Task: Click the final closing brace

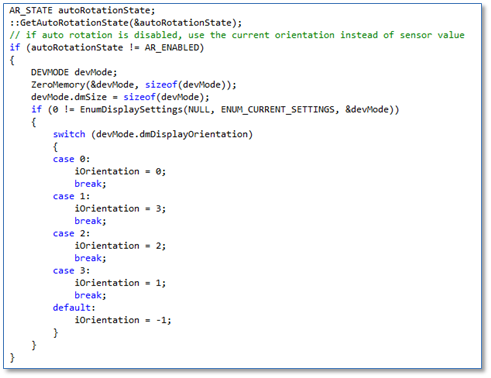Action: (x=12, y=357)
